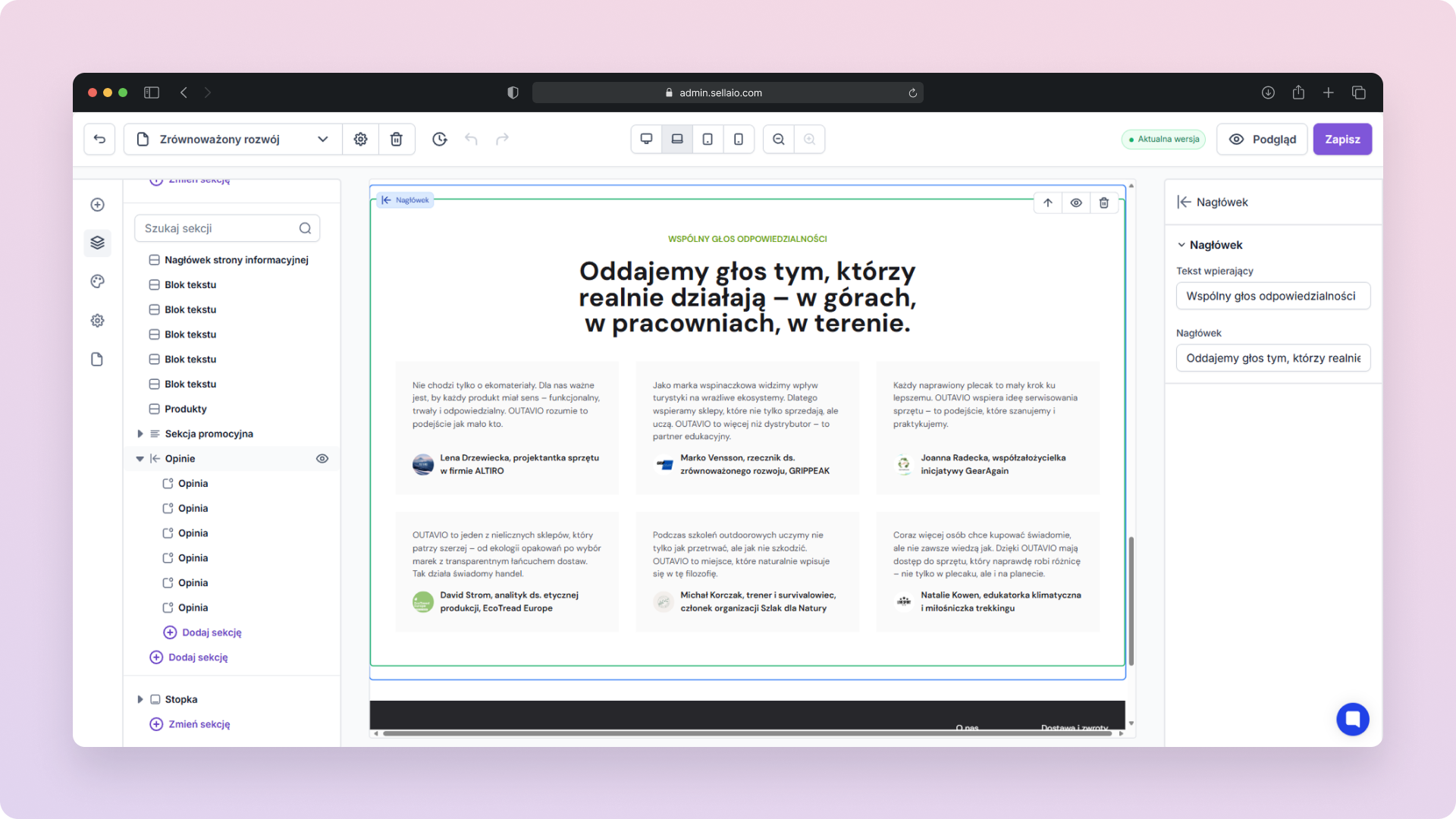
Task: Click the canvas vertical scrollbar thumb
Action: [x=1131, y=601]
